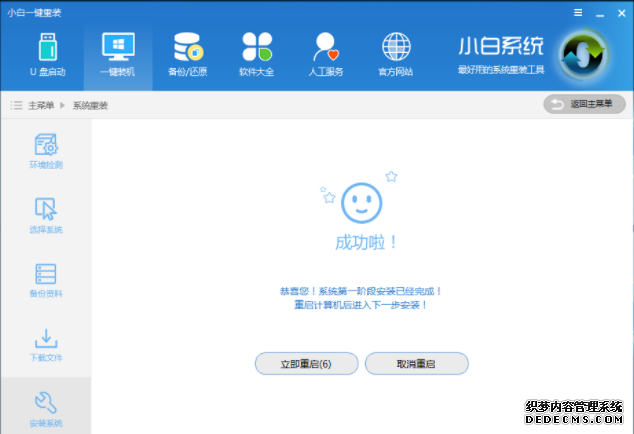The width and height of the screenshot is (634, 434).
Task: Select the 环境检测 step
Action: point(46,151)
